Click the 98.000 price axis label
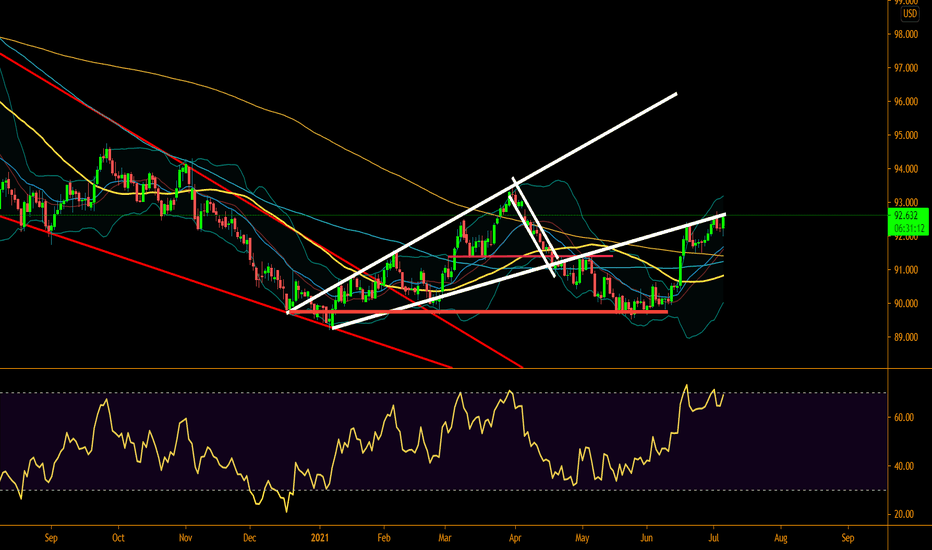 (906, 34)
